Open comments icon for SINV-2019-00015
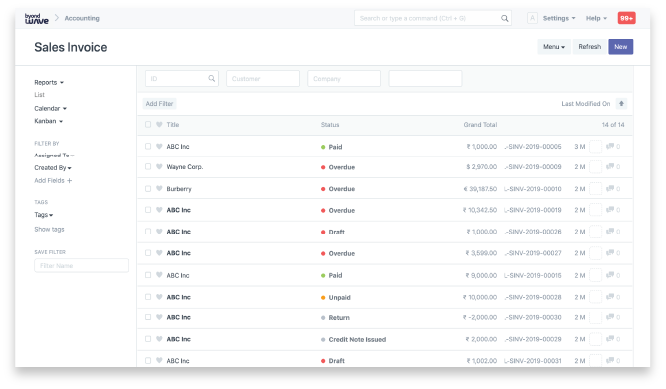 [610, 275]
